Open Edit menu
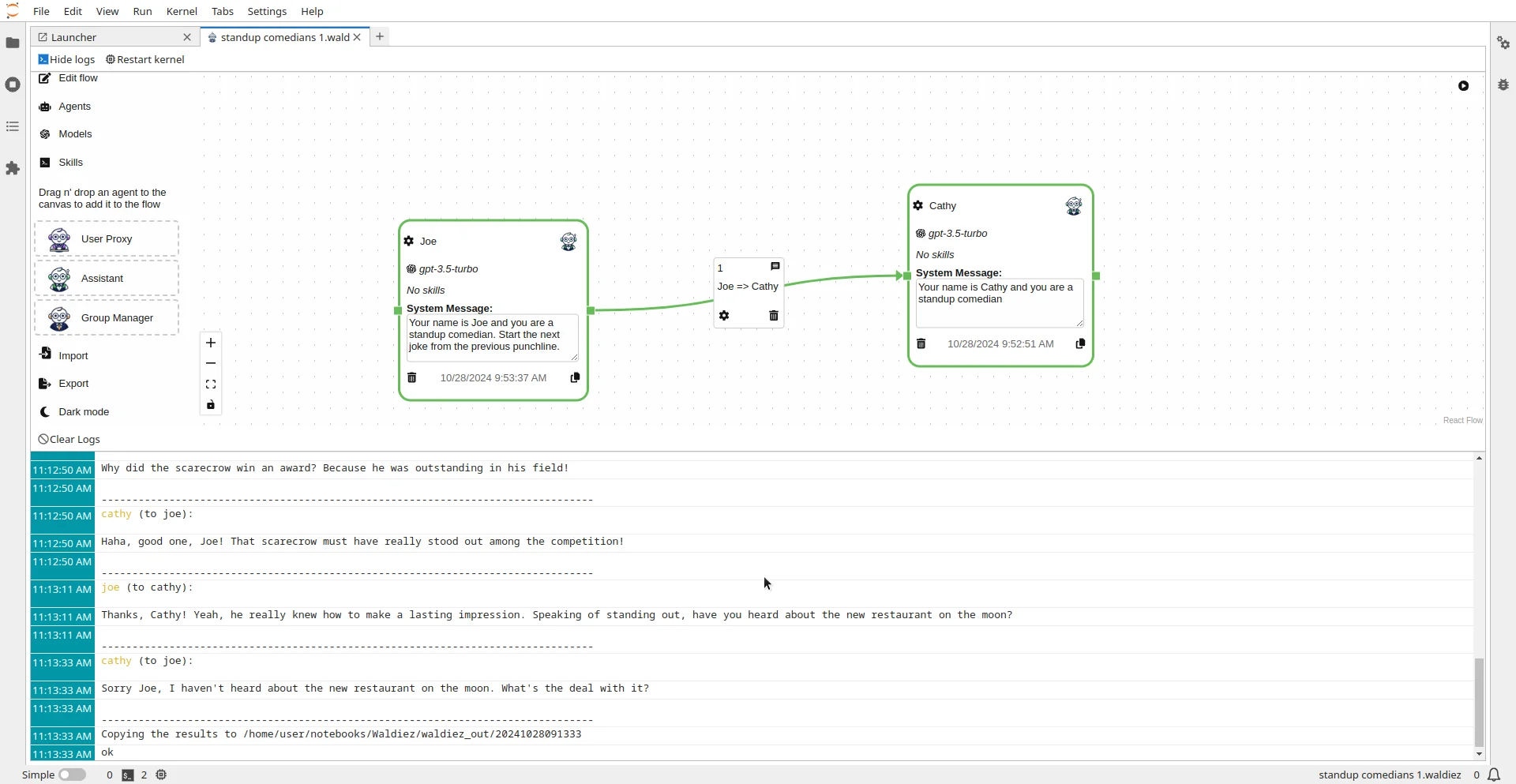Screen dimensions: 1516x784 (x=73, y=11)
